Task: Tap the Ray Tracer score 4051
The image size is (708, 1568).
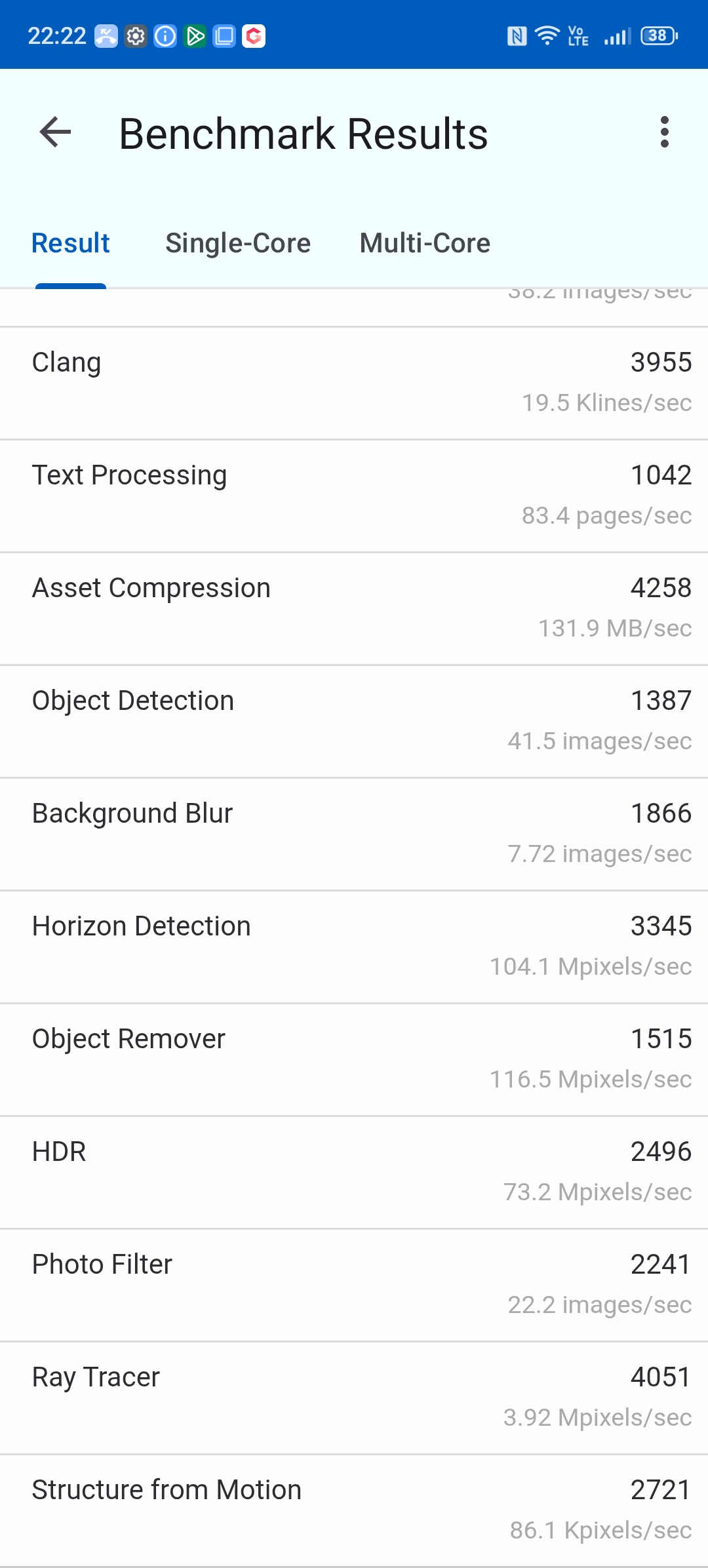Action: point(661,1377)
